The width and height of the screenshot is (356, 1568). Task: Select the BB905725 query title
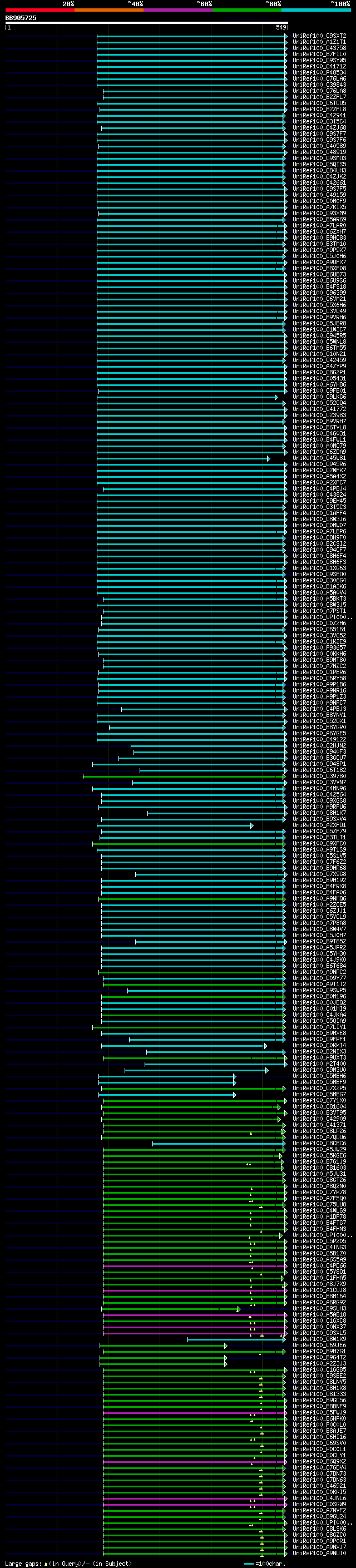tap(21, 18)
